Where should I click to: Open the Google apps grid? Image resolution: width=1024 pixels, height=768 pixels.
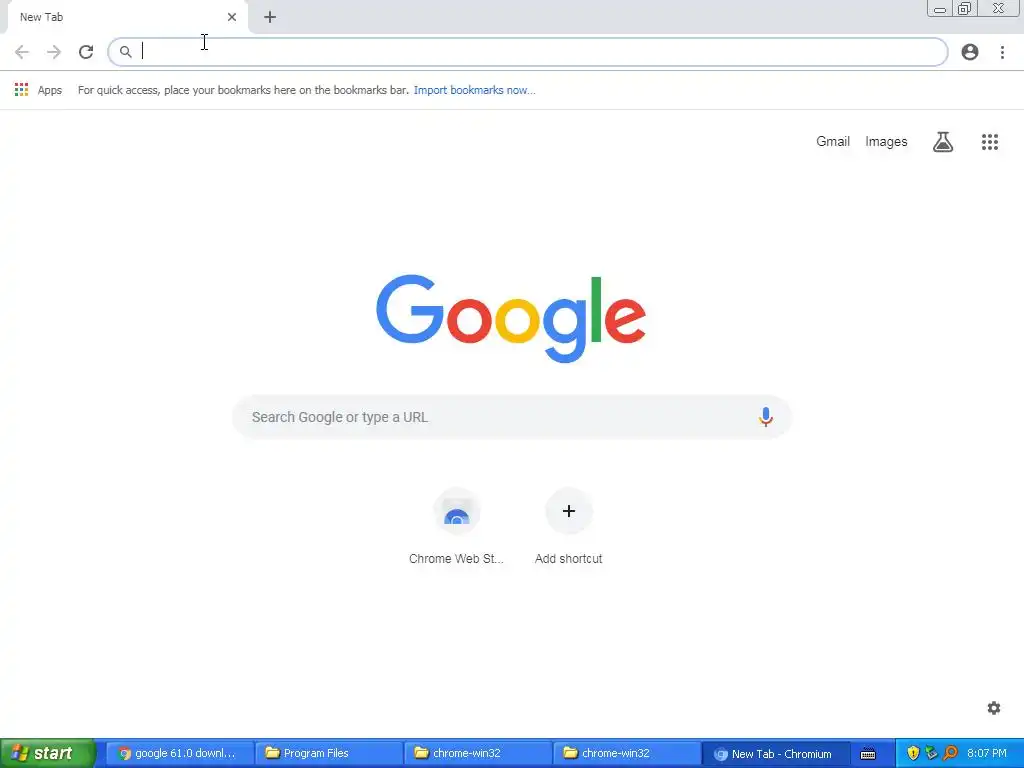(x=990, y=142)
